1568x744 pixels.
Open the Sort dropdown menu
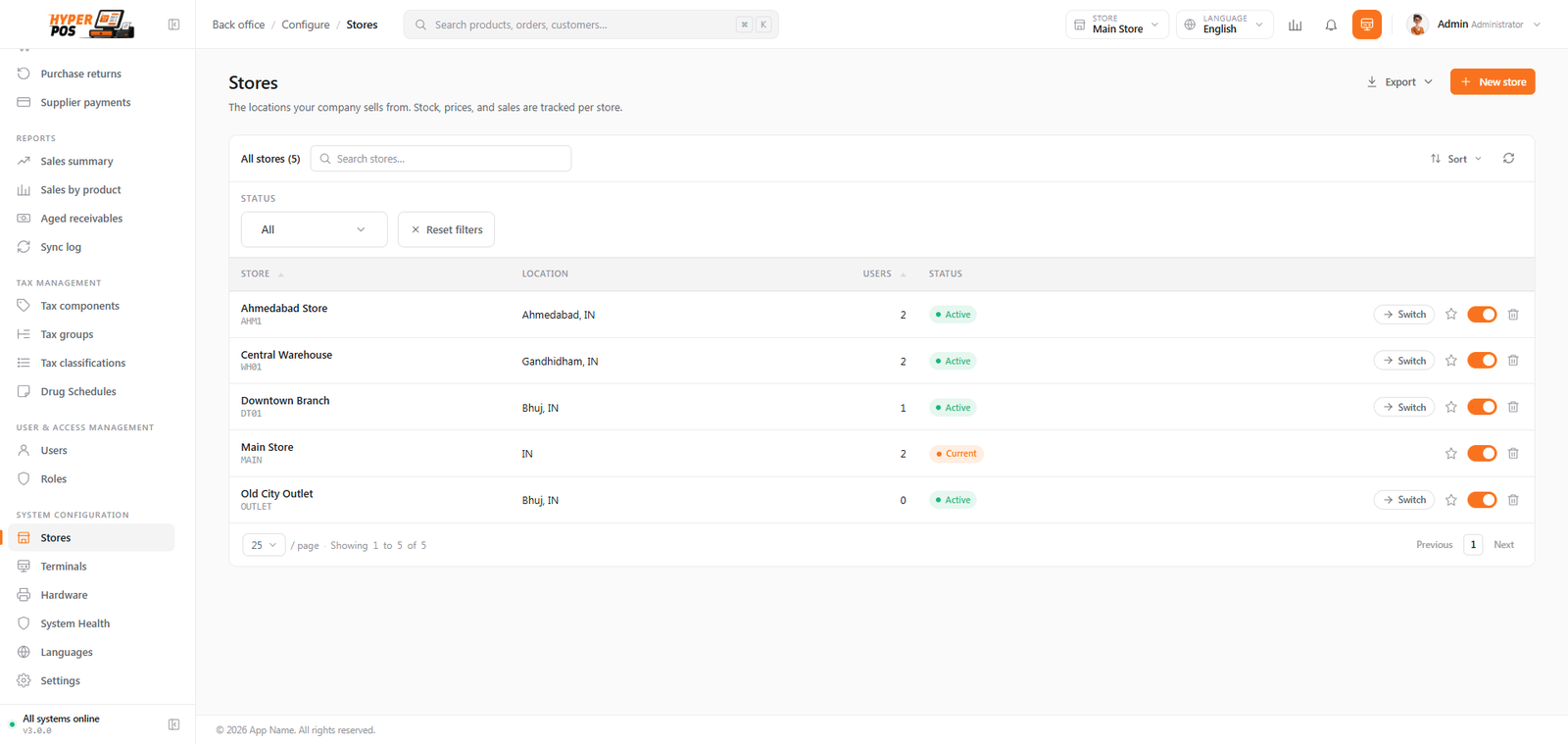[1456, 159]
